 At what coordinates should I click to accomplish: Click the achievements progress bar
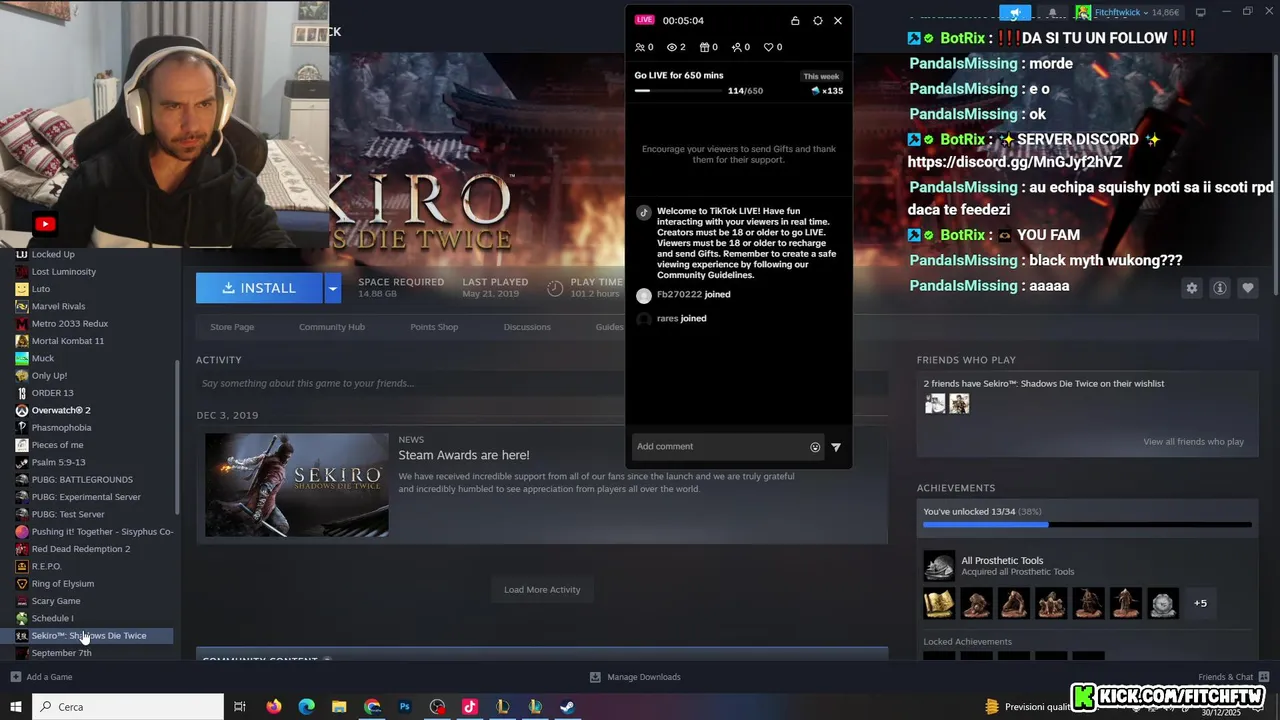click(x=1087, y=524)
